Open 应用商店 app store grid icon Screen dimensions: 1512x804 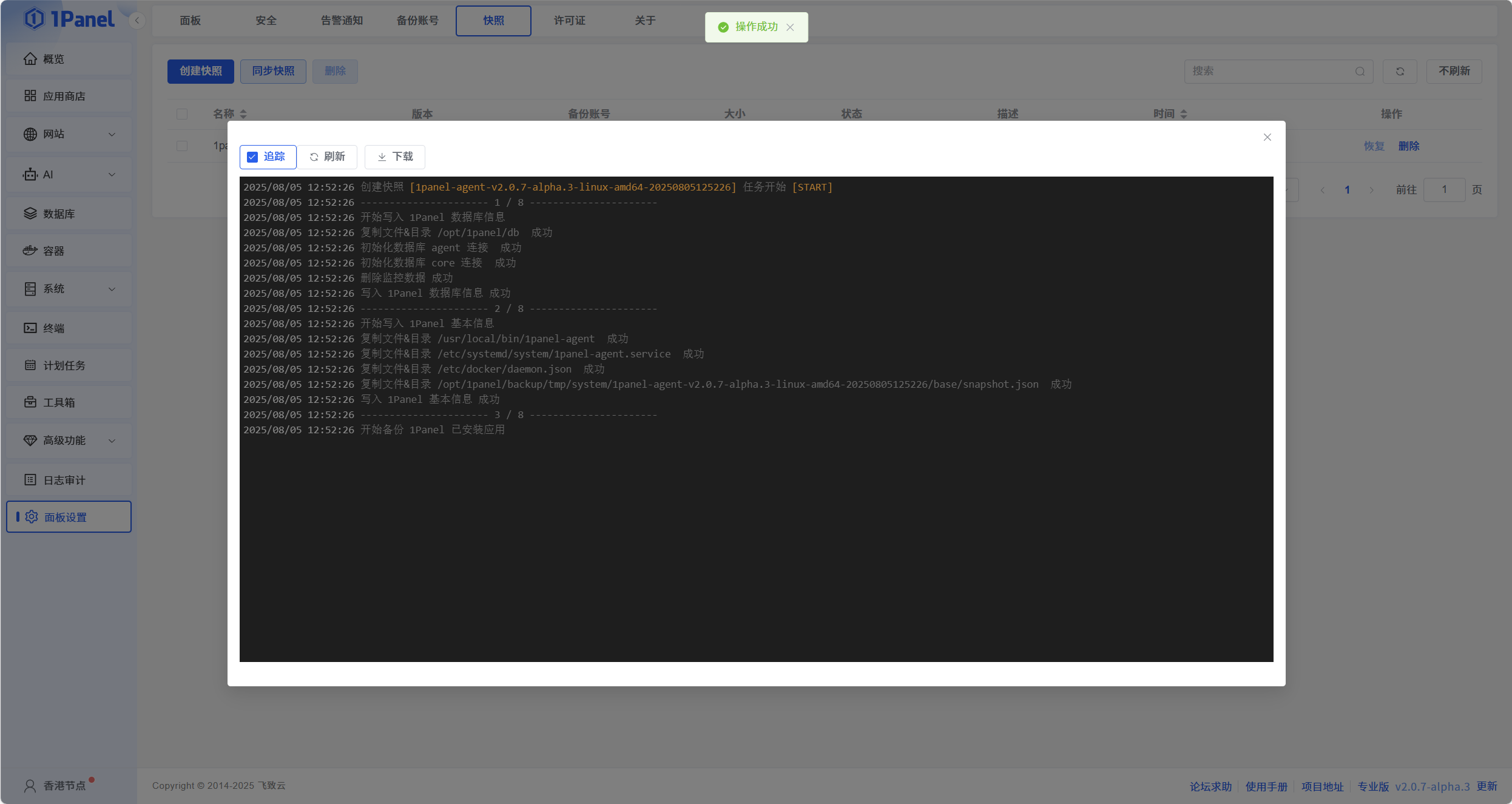click(30, 96)
